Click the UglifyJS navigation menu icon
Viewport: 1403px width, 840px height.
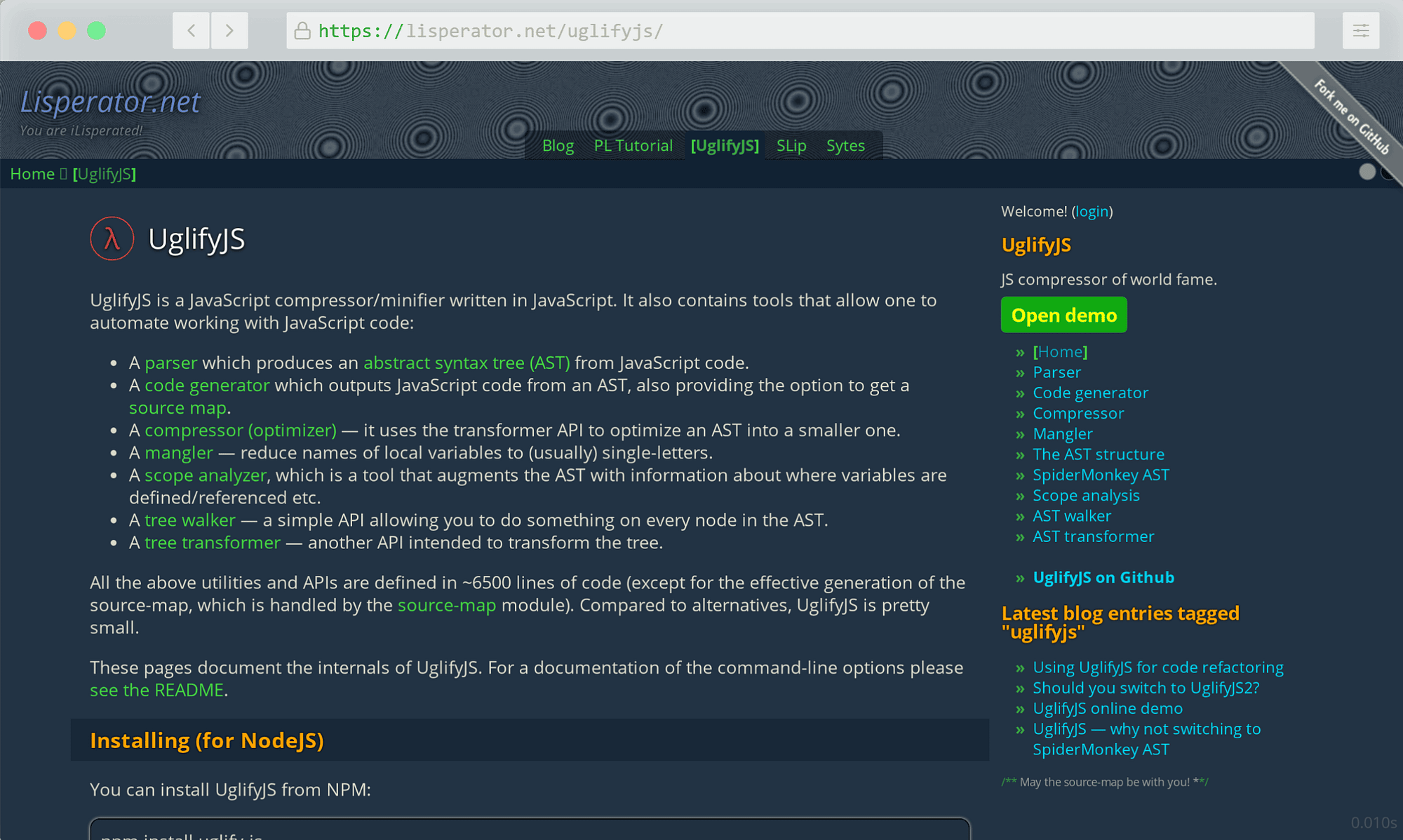click(x=724, y=145)
